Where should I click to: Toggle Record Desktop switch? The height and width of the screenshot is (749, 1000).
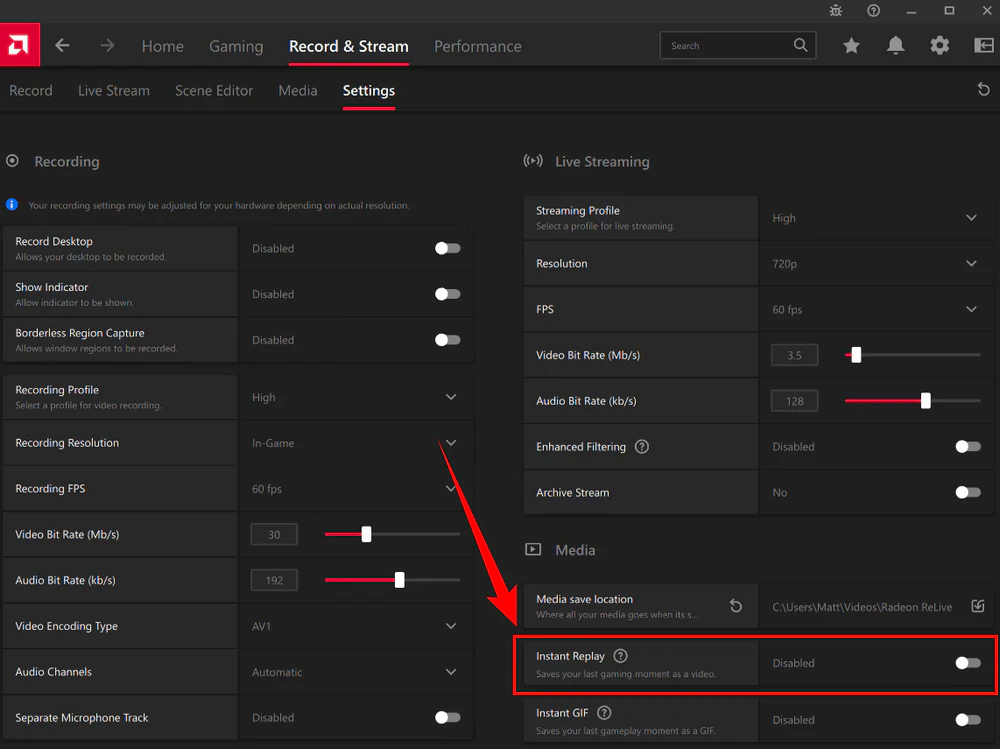[448, 248]
